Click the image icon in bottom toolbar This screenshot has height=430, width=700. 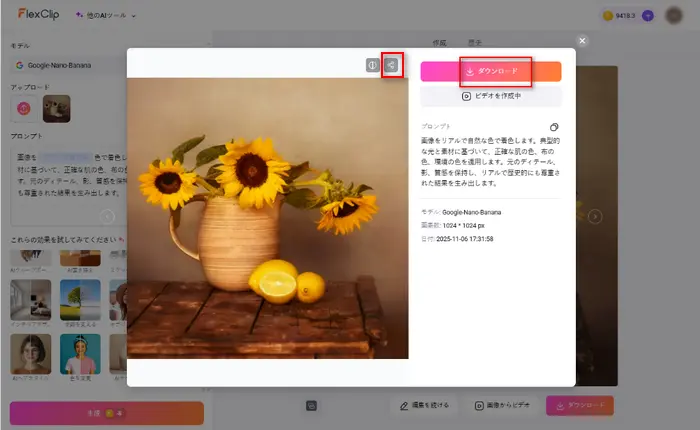312,406
